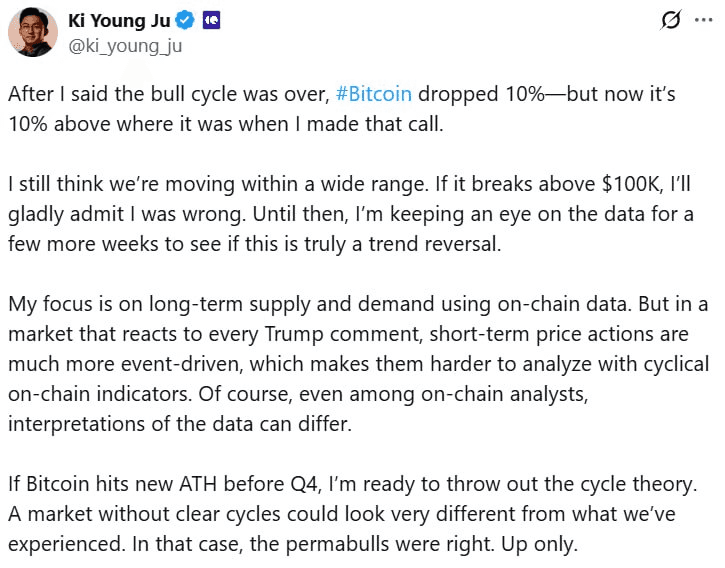Open Ki Young Ju's profile picture
725x568 pixels.
pyautogui.click(x=33, y=32)
